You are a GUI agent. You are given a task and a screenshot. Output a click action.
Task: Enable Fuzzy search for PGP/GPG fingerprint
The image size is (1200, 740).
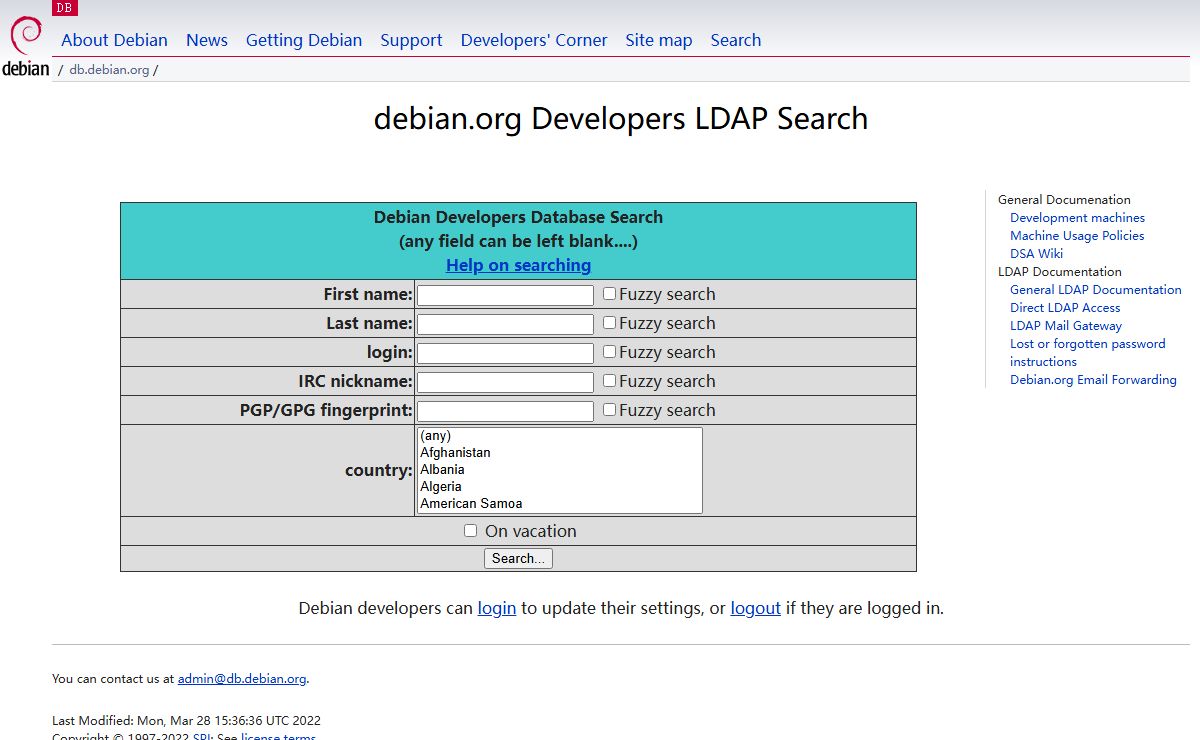pyautogui.click(x=609, y=410)
